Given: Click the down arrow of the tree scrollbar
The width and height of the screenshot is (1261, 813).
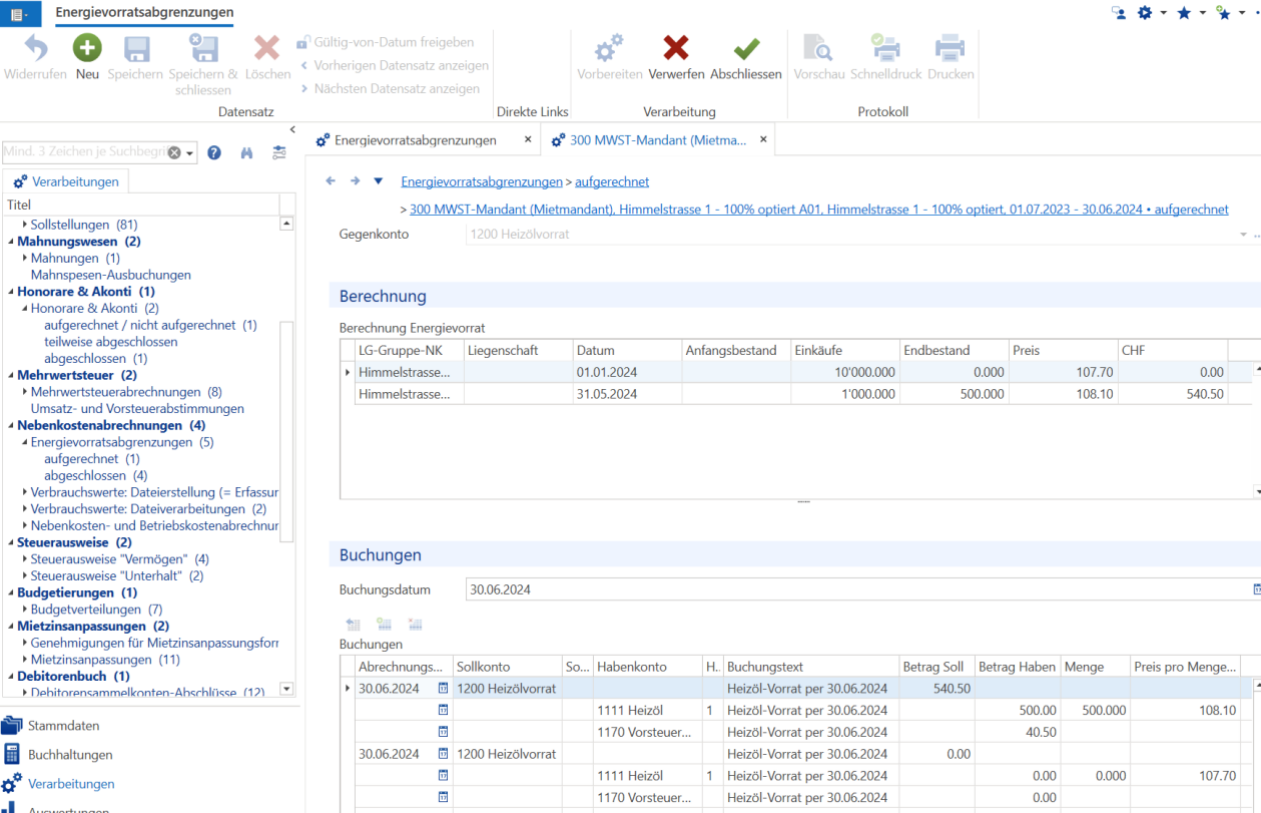Looking at the screenshot, I should 287,689.
